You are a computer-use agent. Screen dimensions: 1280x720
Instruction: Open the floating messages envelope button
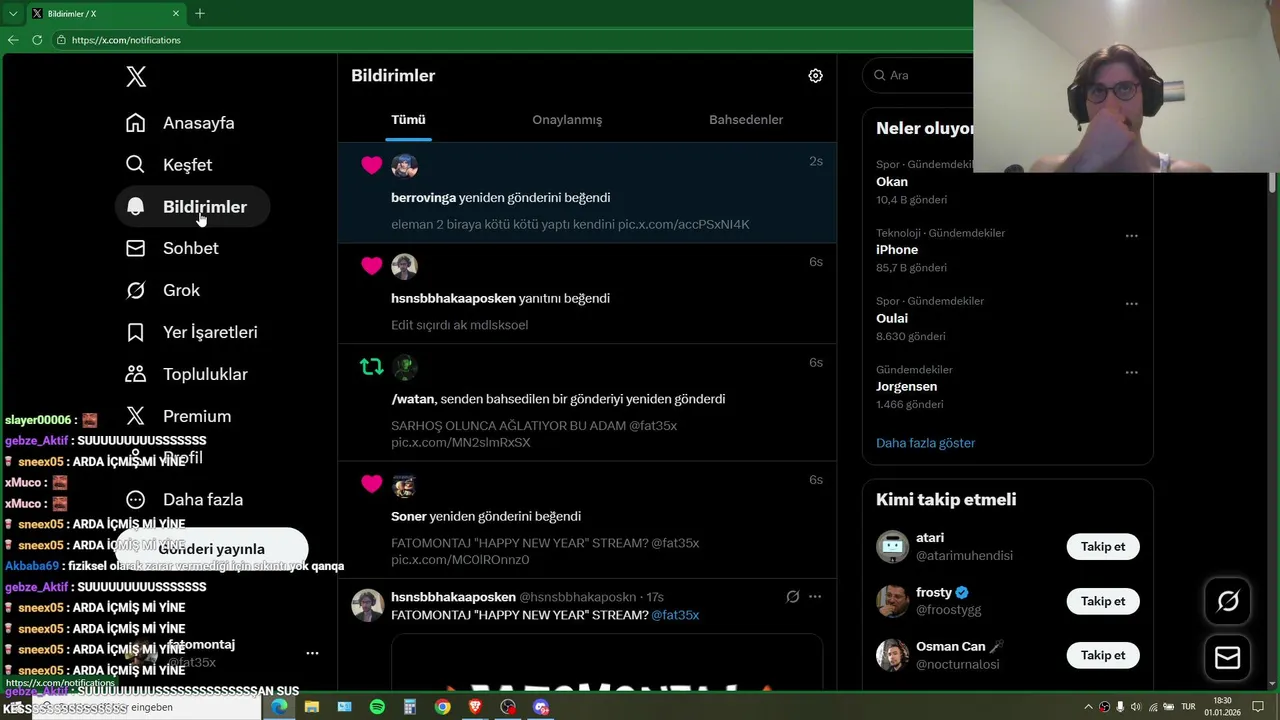pos(1227,657)
